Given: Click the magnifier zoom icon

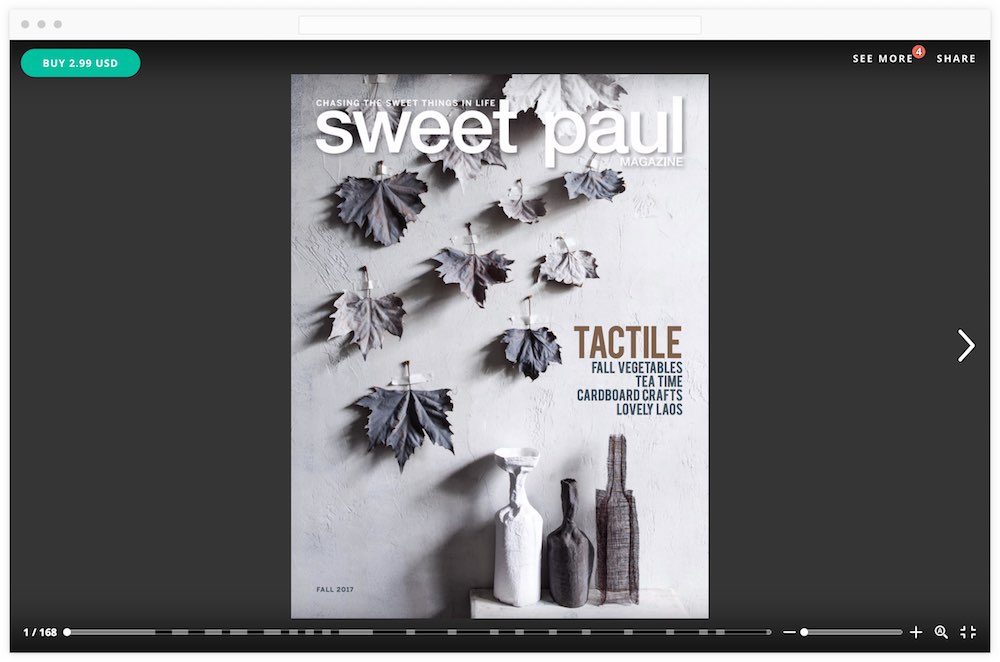Looking at the screenshot, I should 941,632.
